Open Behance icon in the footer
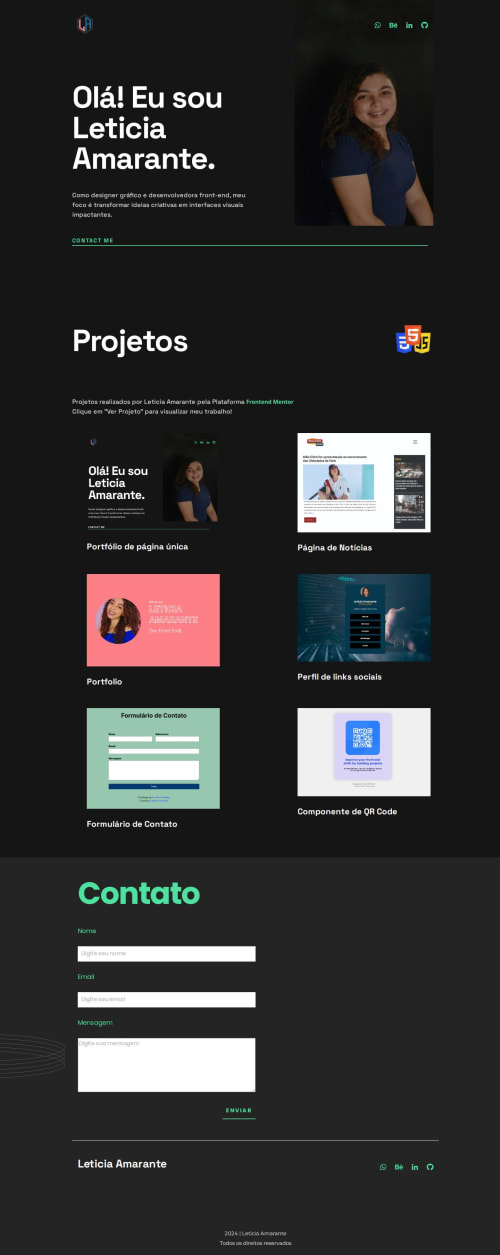Image resolution: width=500 pixels, height=1255 pixels. (398, 1167)
